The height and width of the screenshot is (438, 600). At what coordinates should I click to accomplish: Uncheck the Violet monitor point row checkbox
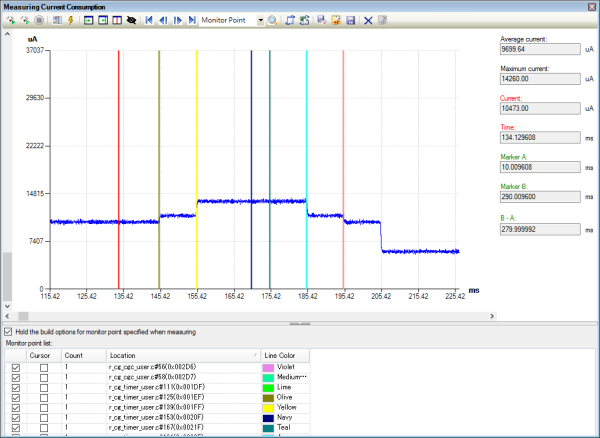(x=14, y=369)
